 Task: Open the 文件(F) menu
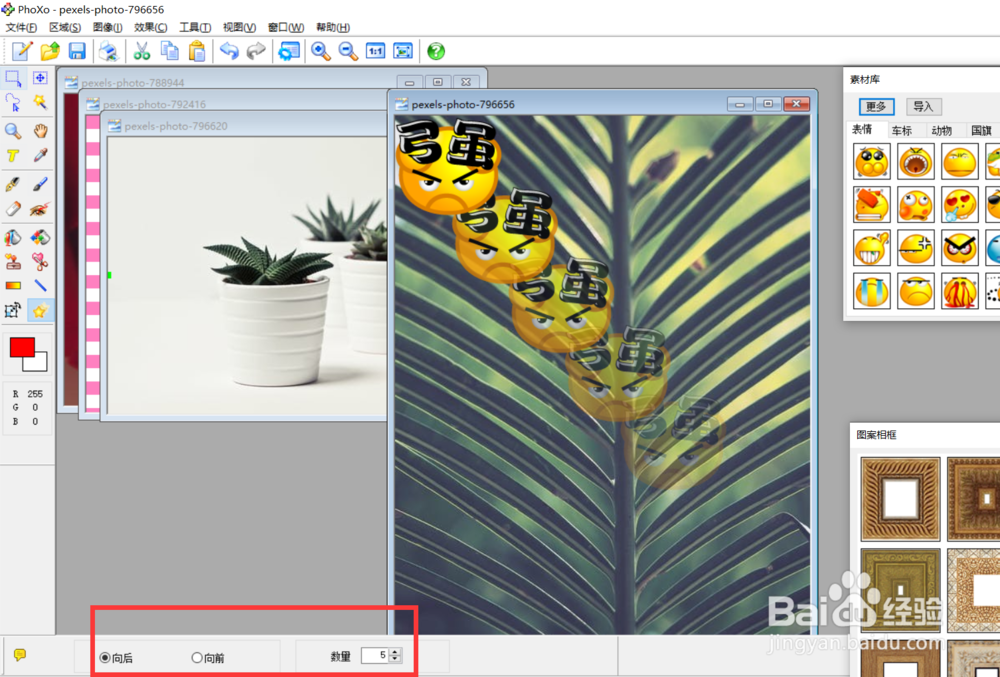point(21,27)
